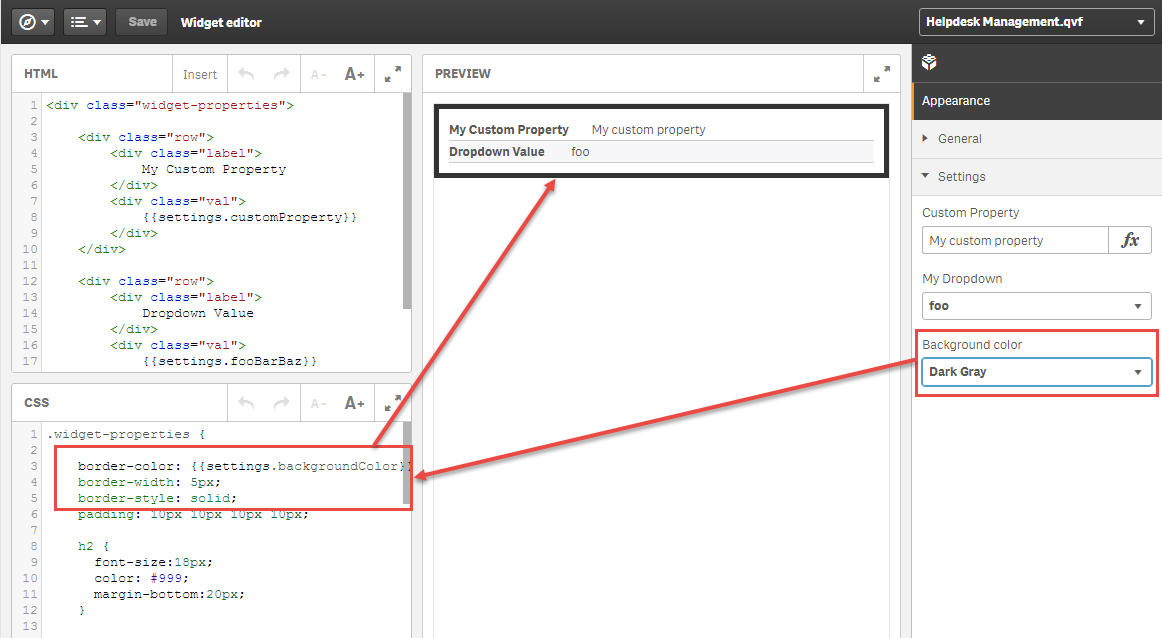Collapse the Settings section

(x=961, y=177)
